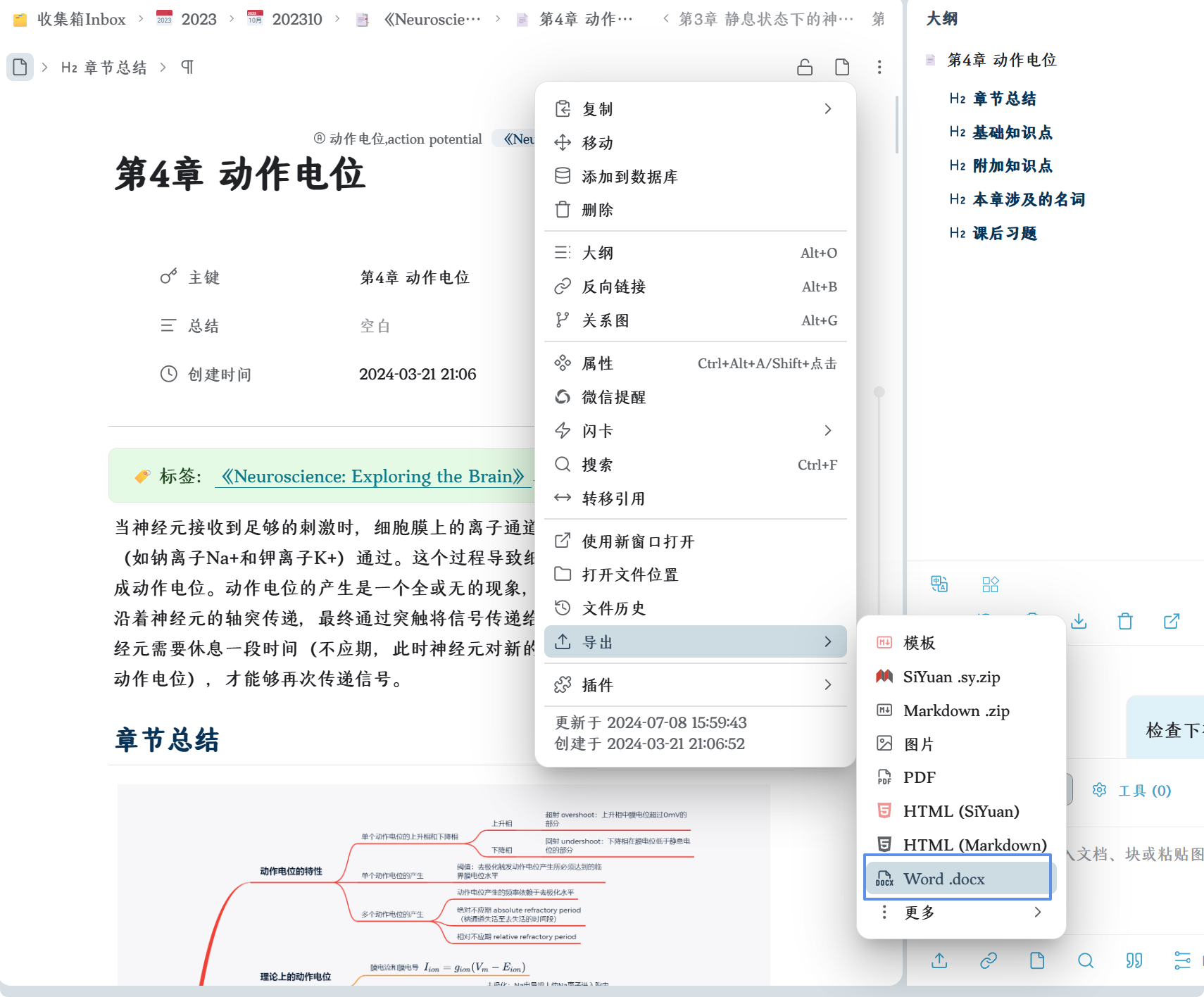The height and width of the screenshot is (997, 1204).
Task: Click the settings gear beside 工具 (0)
Action: [1099, 790]
